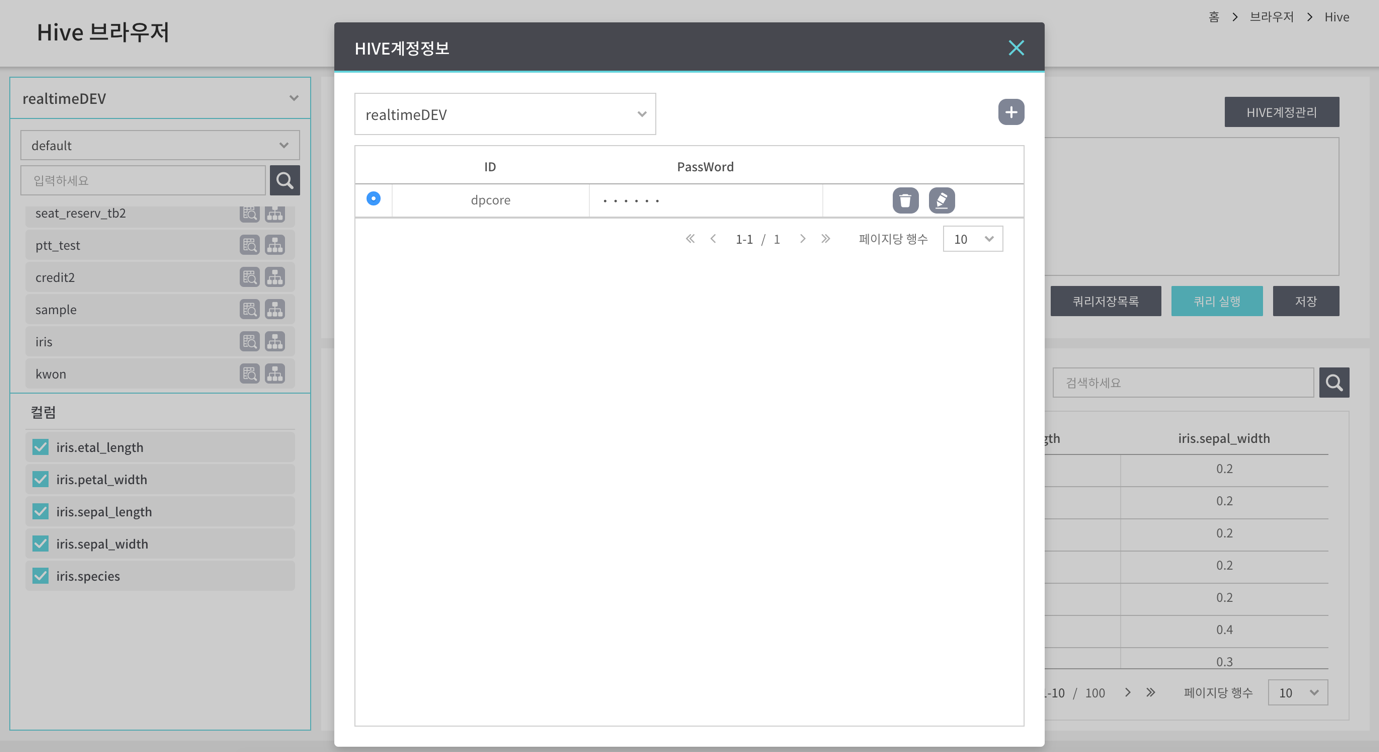1379x752 pixels.
Task: Go to next page of results table
Action: click(1128, 692)
